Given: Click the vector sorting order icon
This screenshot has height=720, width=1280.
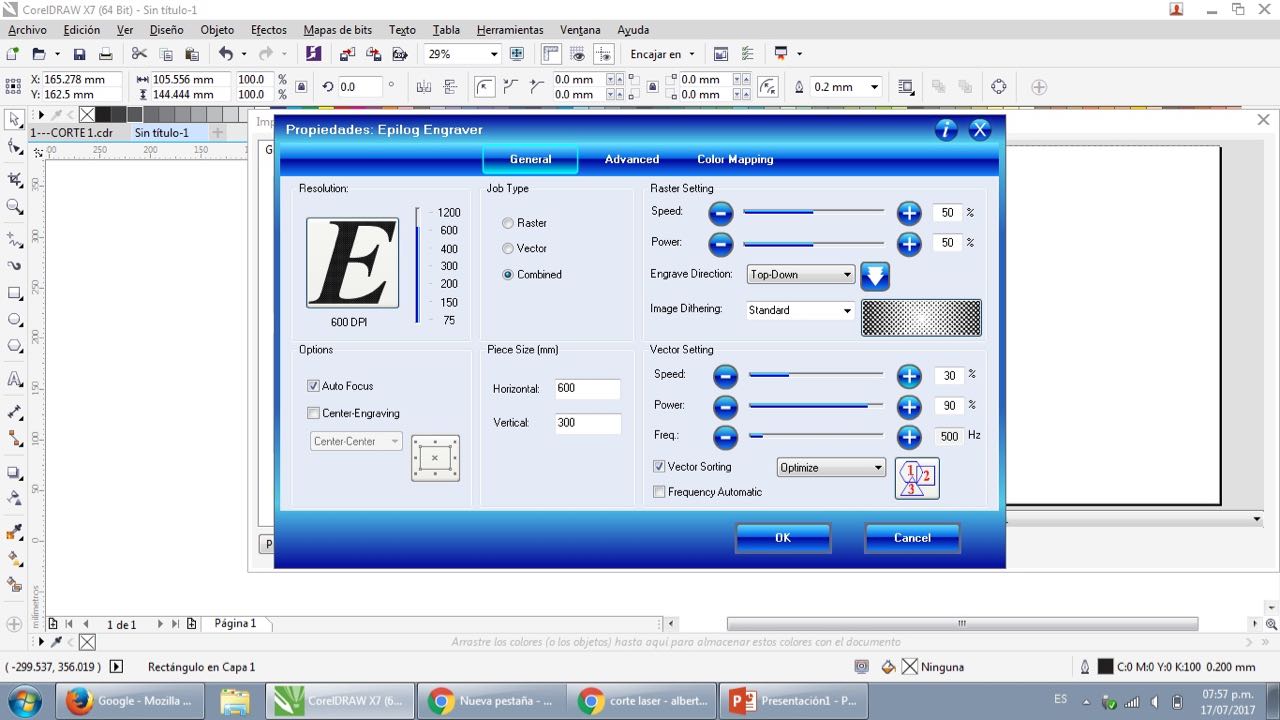Looking at the screenshot, I should click(x=917, y=477).
